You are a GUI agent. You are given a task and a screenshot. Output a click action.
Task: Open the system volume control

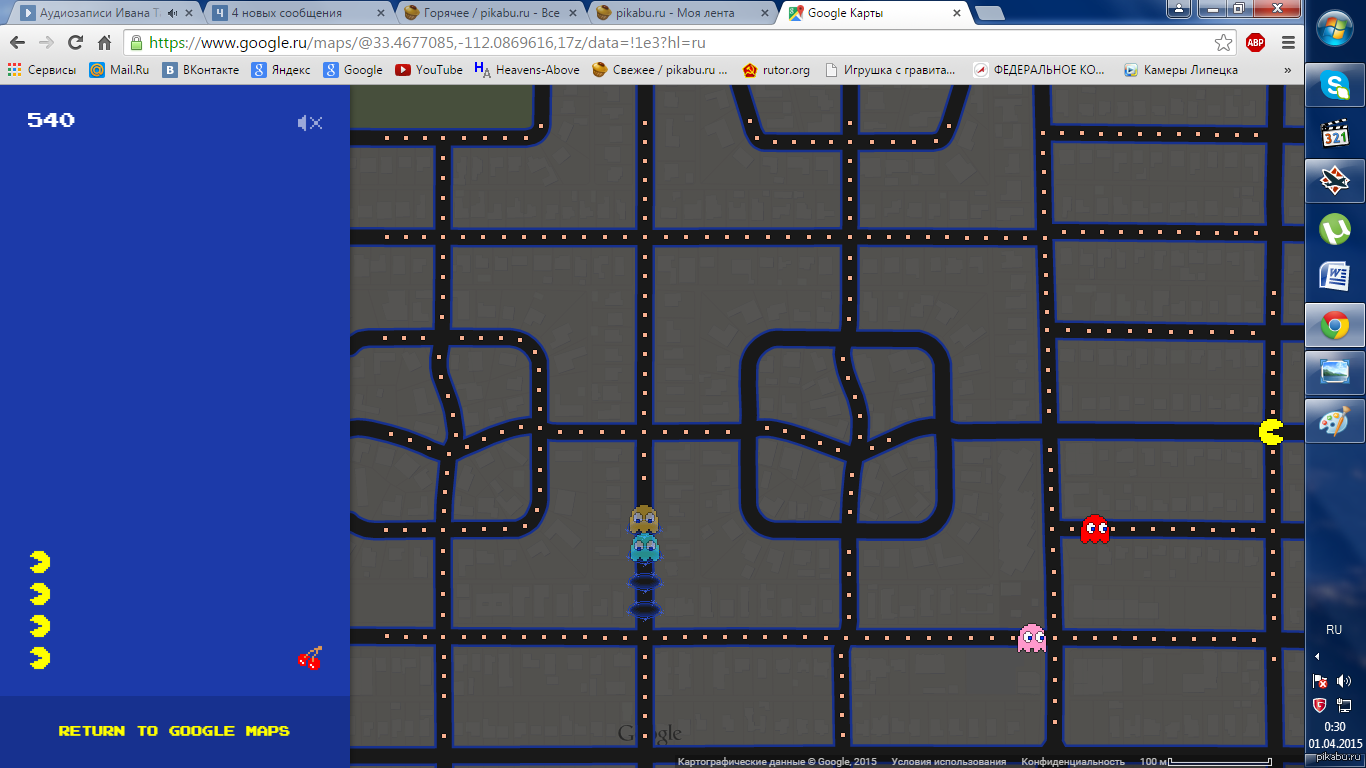pyautogui.click(x=1344, y=681)
